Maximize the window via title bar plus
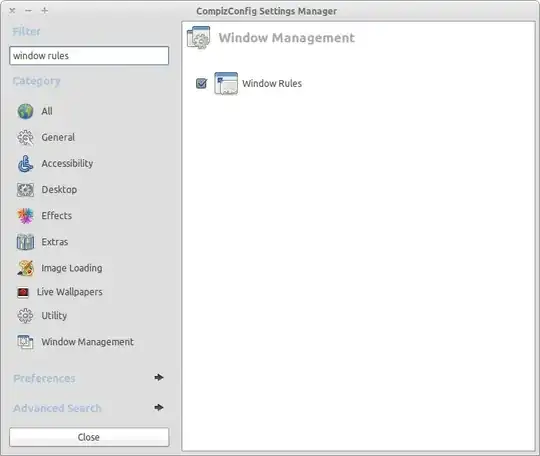The height and width of the screenshot is (456, 540). point(44,11)
